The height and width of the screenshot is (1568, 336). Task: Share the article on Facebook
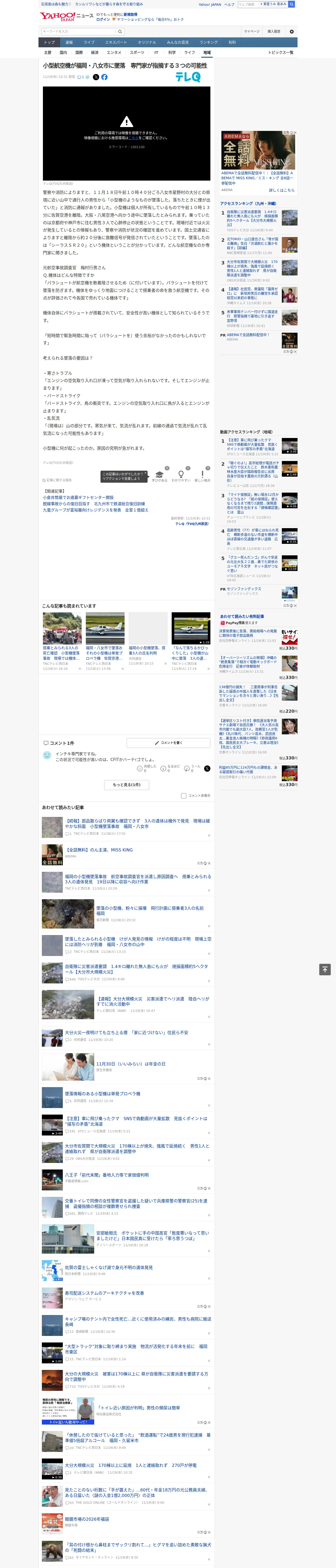(104, 77)
